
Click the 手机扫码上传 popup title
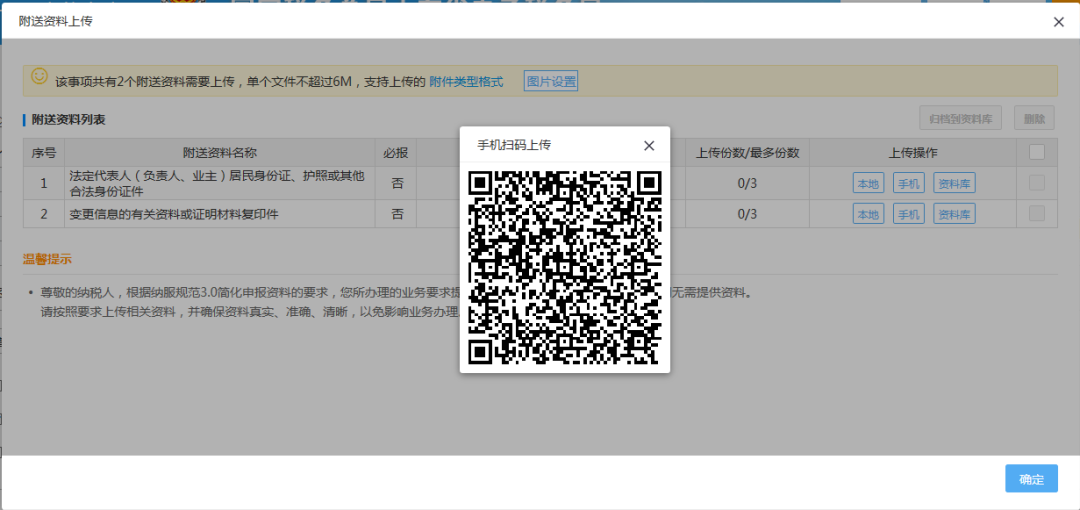tap(514, 145)
